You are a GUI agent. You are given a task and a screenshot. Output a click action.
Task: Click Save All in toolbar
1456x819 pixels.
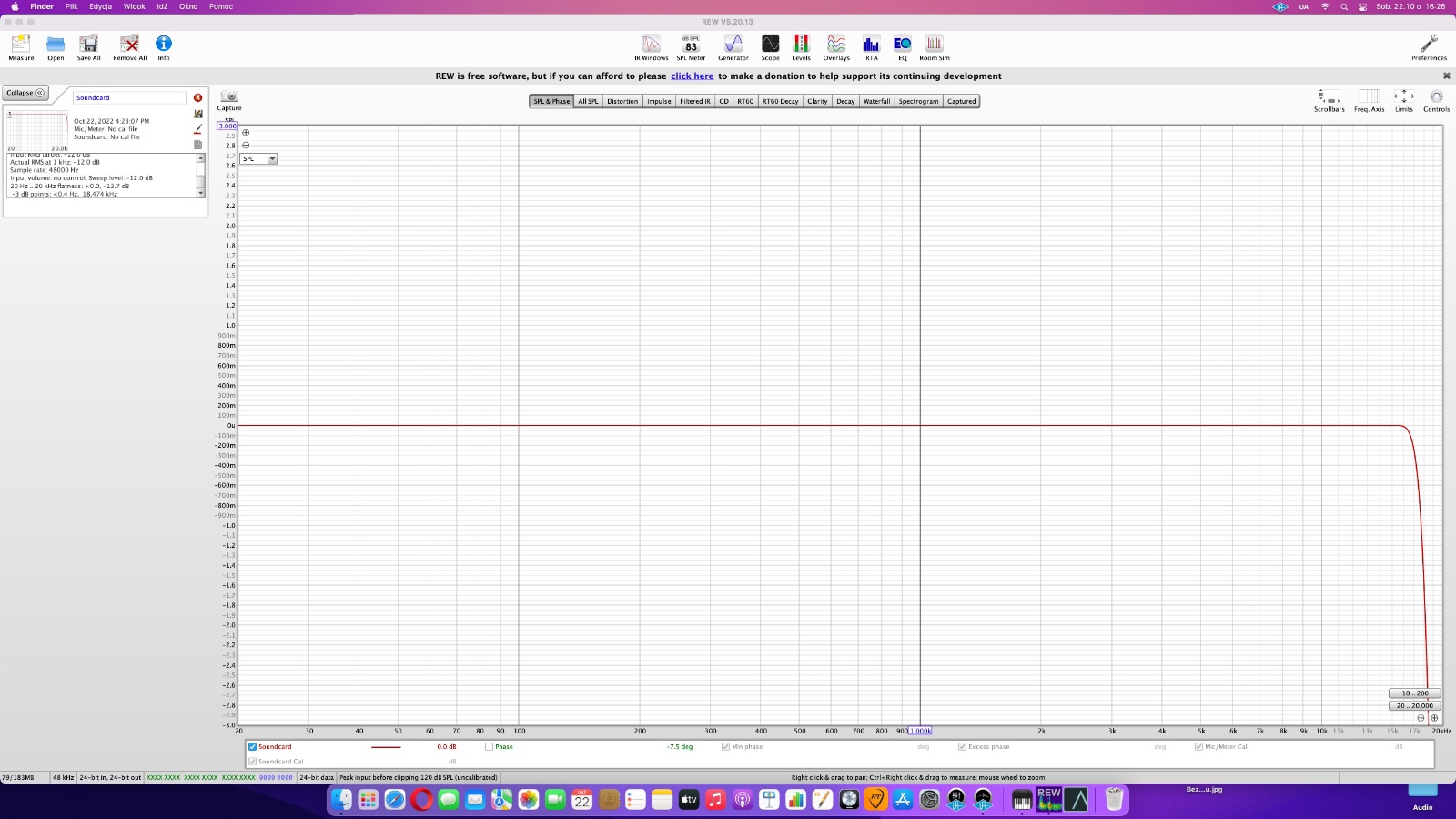[x=88, y=47]
